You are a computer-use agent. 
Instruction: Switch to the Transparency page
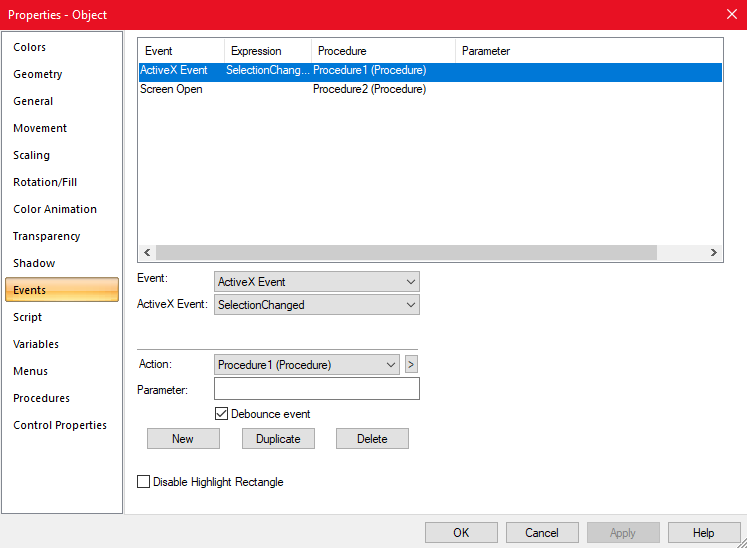[x=46, y=236]
